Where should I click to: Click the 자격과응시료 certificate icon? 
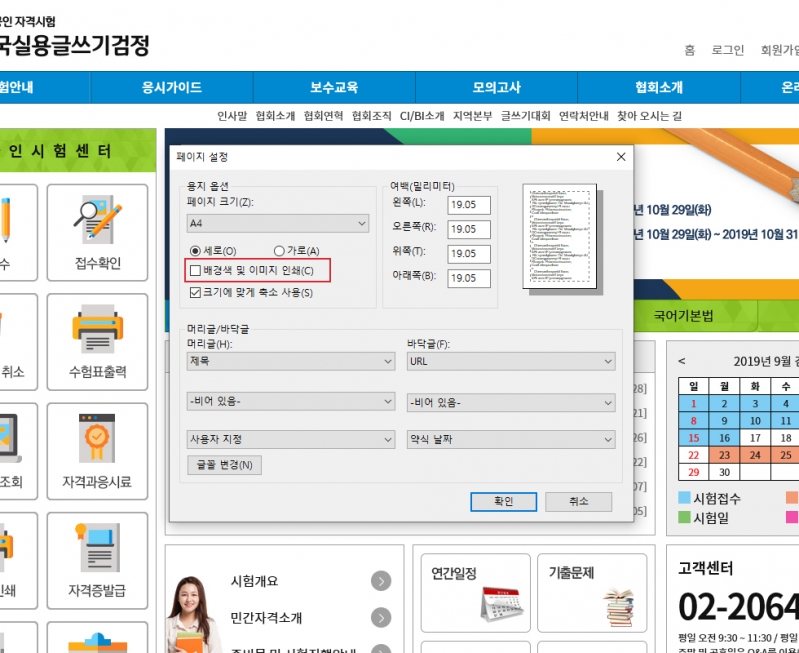tap(97, 437)
